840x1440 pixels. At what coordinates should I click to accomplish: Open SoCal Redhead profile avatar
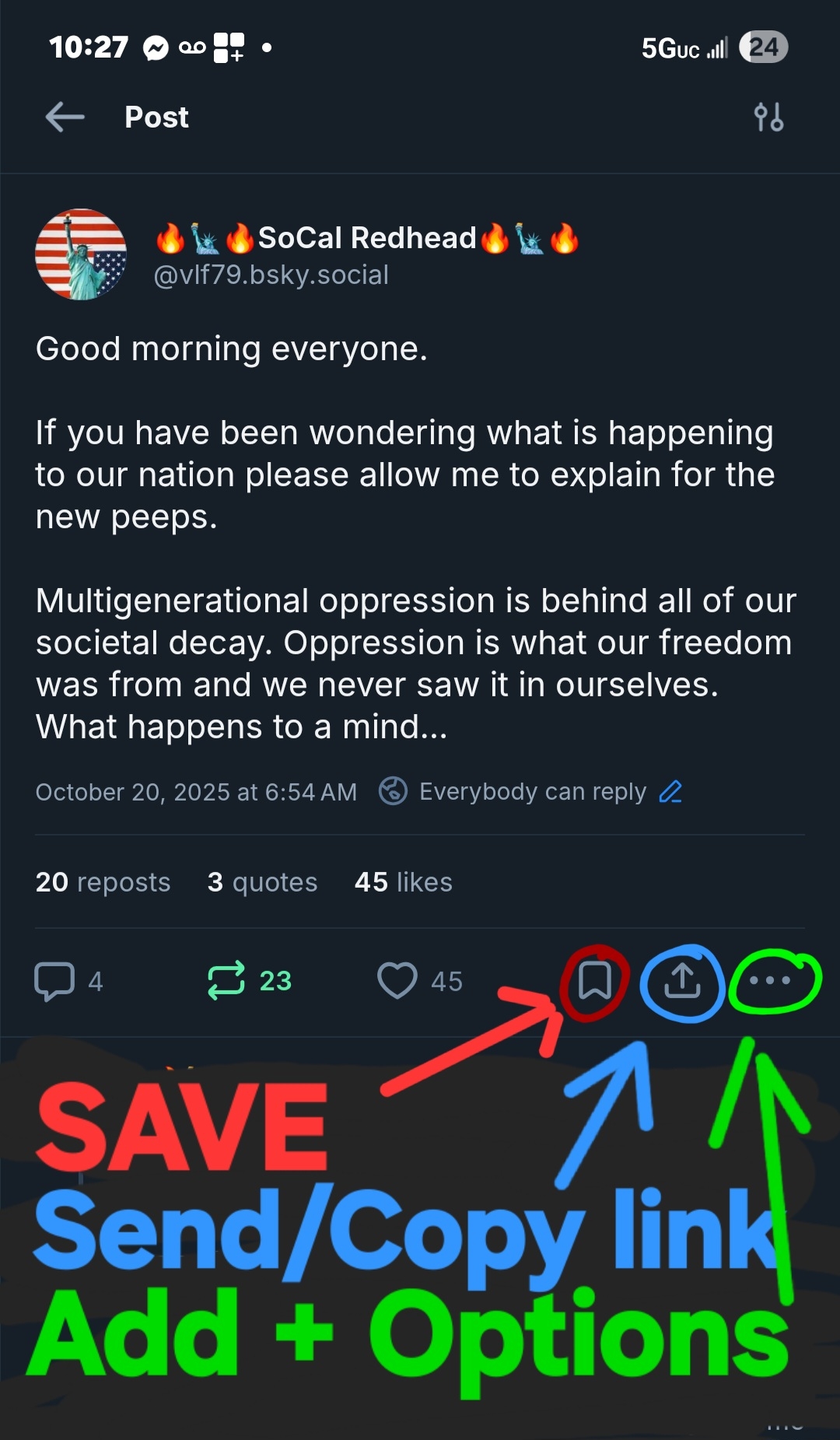coord(81,254)
